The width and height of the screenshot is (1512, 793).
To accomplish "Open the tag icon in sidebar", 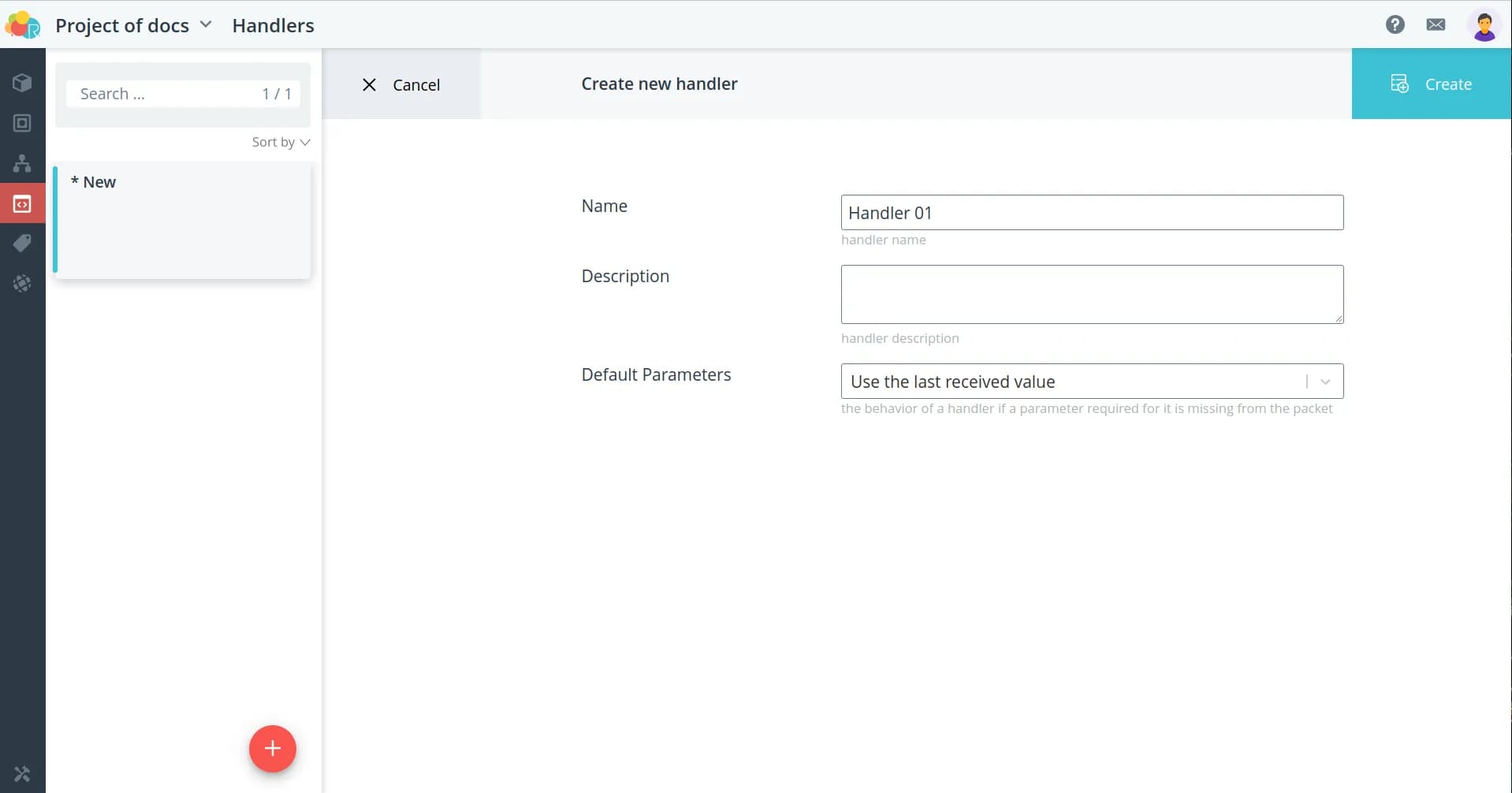I will click(x=22, y=244).
